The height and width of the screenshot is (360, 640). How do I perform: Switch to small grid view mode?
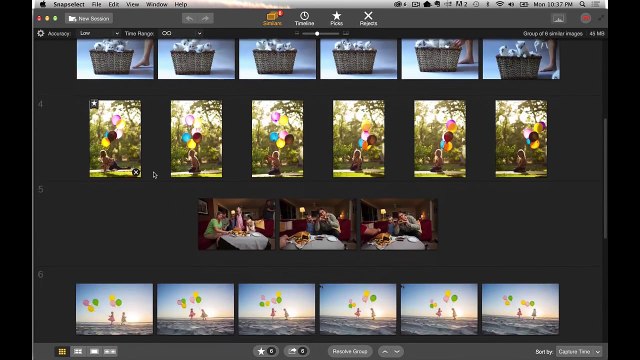pyautogui.click(x=62, y=351)
